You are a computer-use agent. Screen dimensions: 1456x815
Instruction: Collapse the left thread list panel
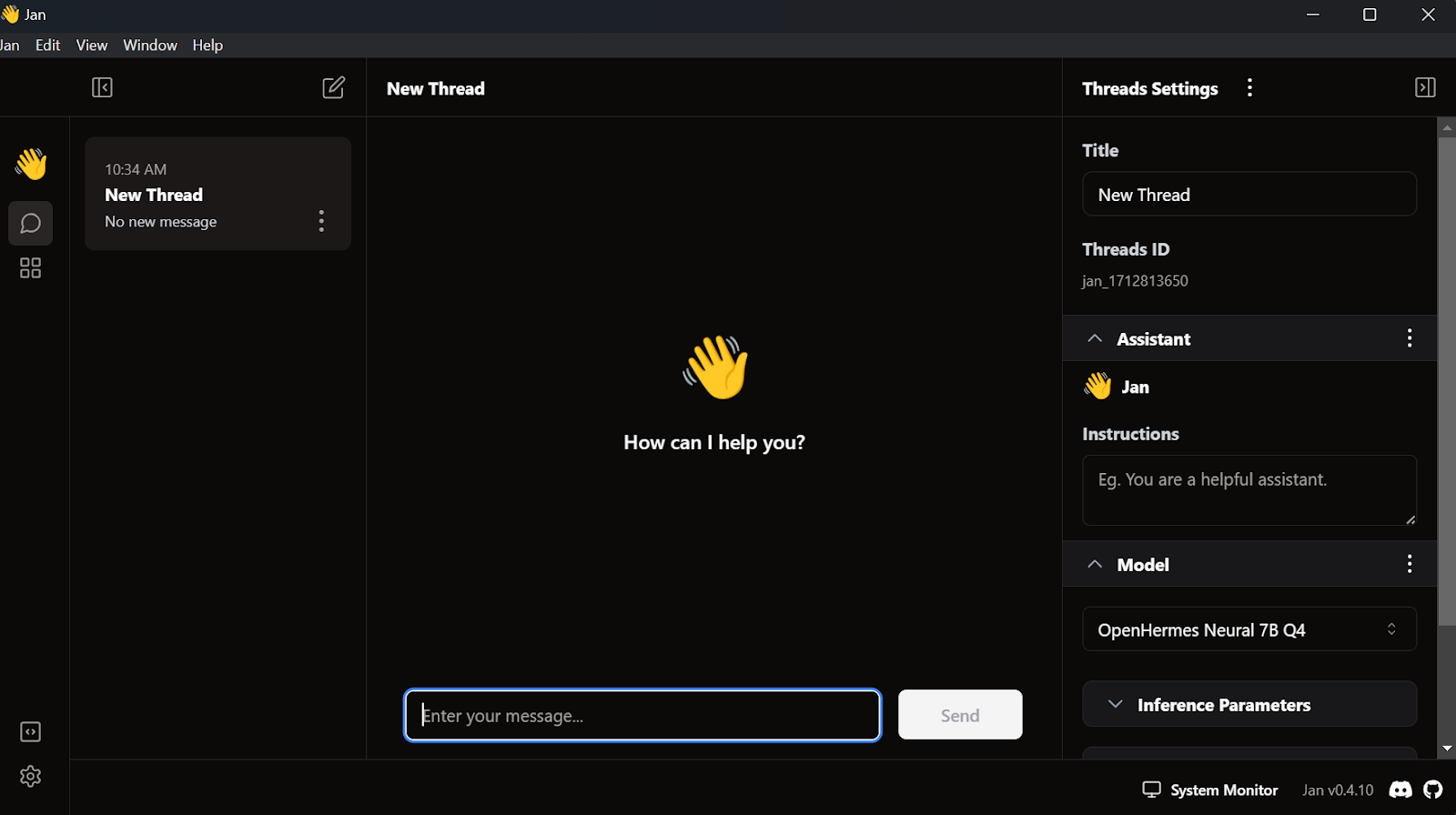102,87
